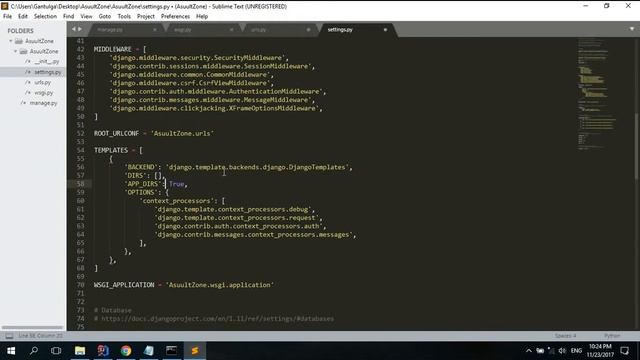The image size is (640, 360).
Task: Click the next tab arrow
Action: pos(80,29)
